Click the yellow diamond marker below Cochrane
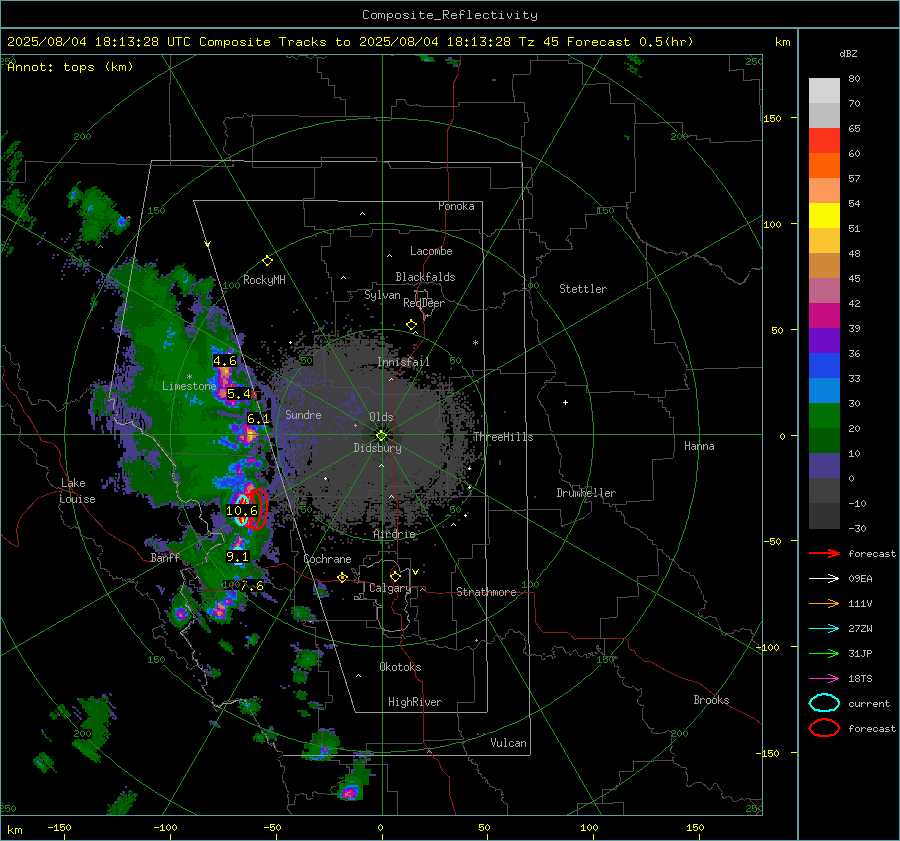This screenshot has width=900, height=841. point(343,577)
